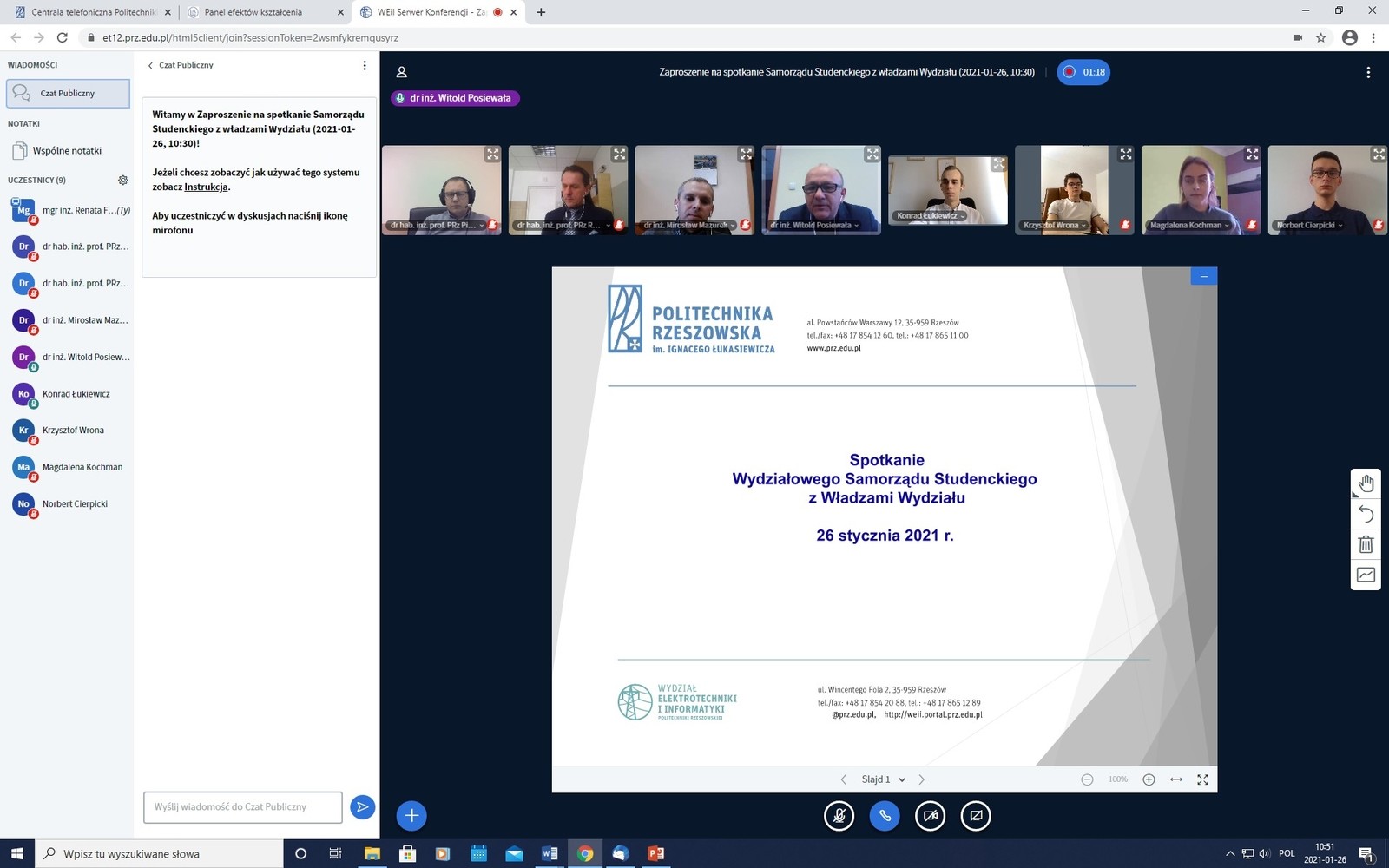Image resolution: width=1389 pixels, height=868 pixels.
Task: Send chat message with arrow icon
Action: [x=362, y=807]
